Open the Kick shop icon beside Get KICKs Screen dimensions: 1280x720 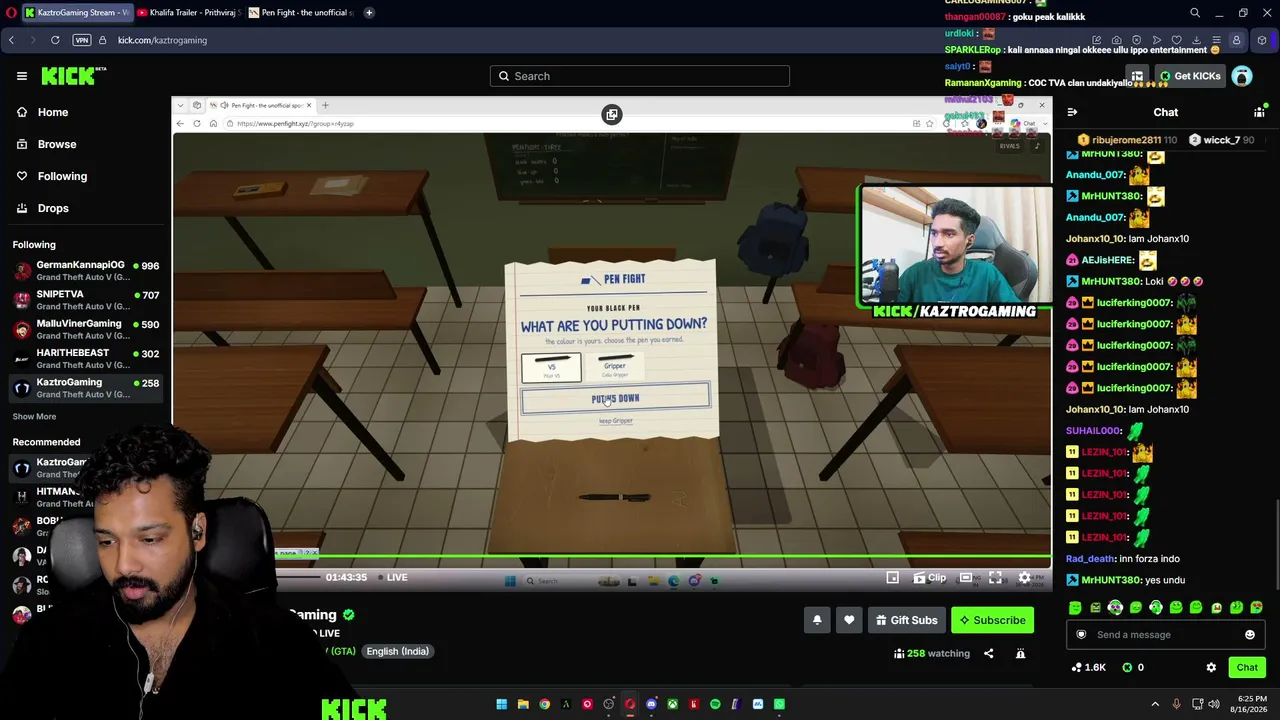(x=1137, y=76)
